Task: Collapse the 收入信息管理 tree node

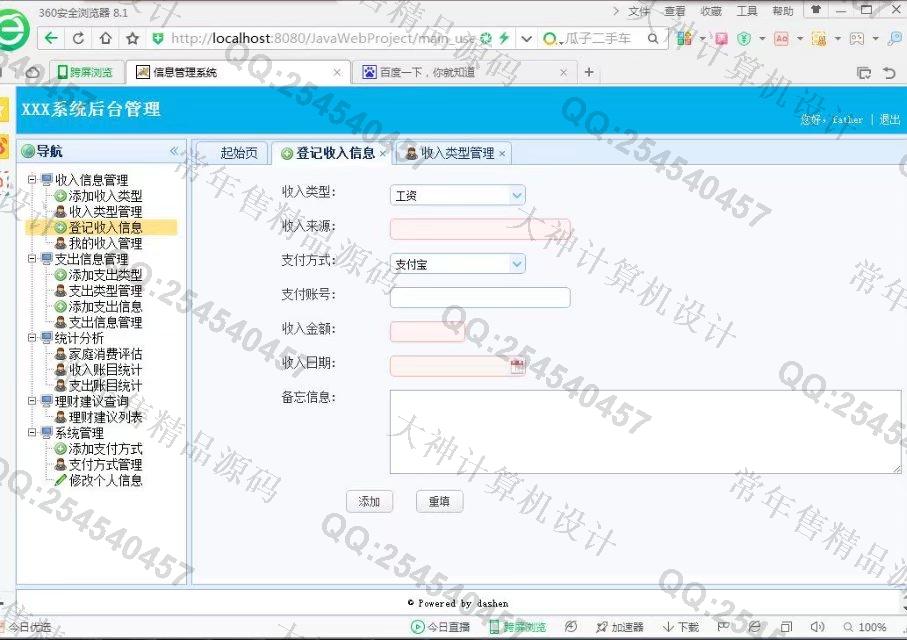Action: pyautogui.click(x=32, y=180)
